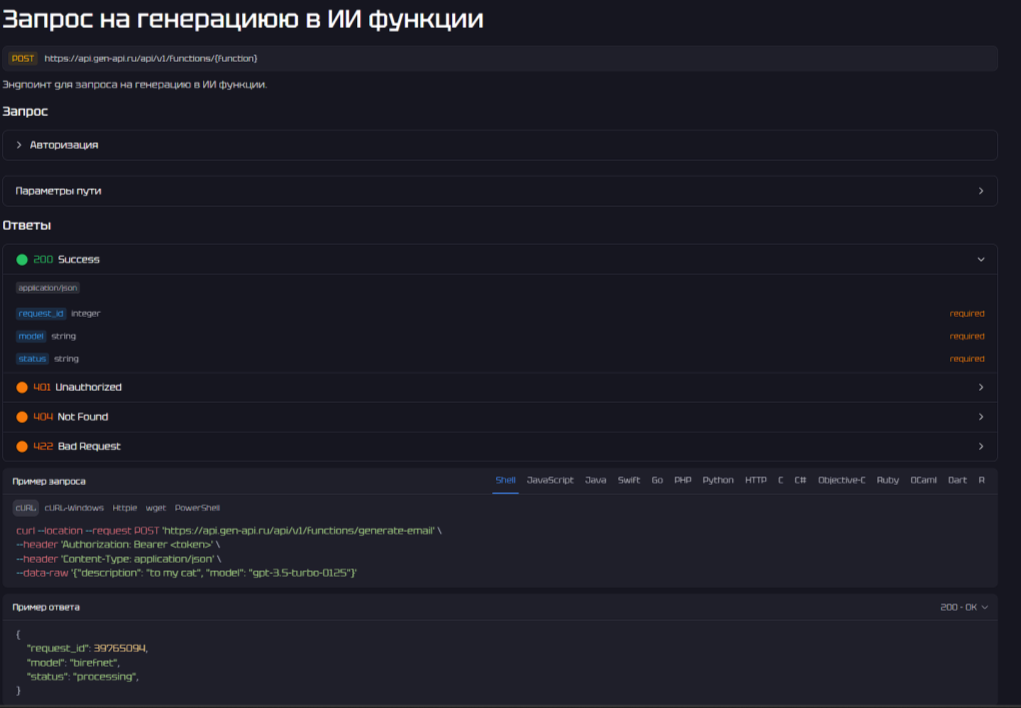This screenshot has width=1021, height=708.
Task: Open the 404 Not Found response
Action: coord(980,417)
